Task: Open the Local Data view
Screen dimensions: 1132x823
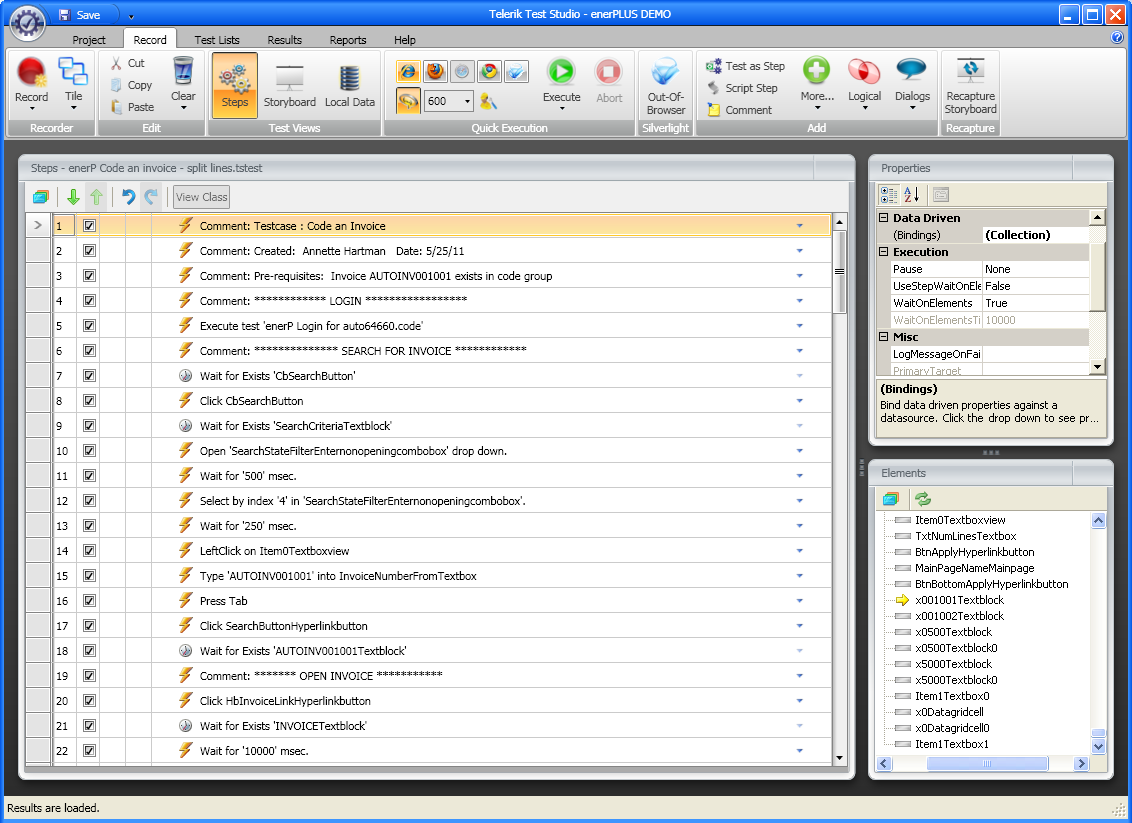Action: (x=349, y=86)
